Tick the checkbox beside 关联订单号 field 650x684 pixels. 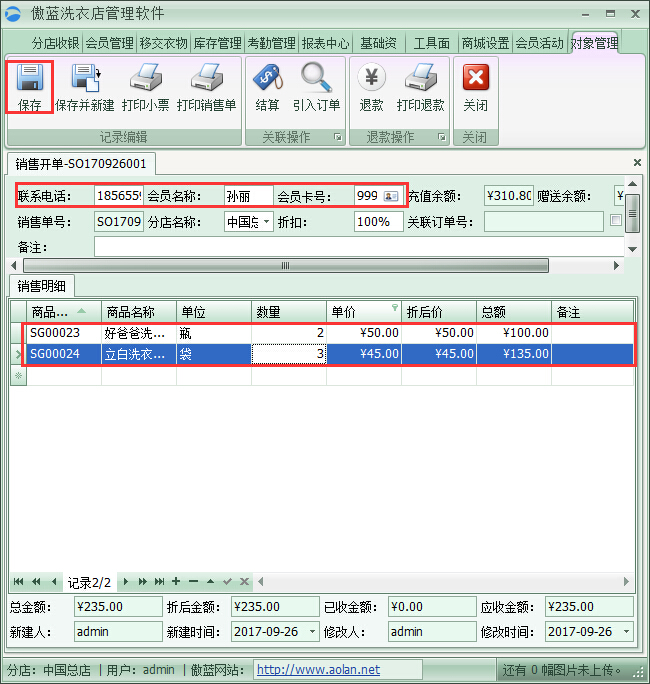point(616,221)
